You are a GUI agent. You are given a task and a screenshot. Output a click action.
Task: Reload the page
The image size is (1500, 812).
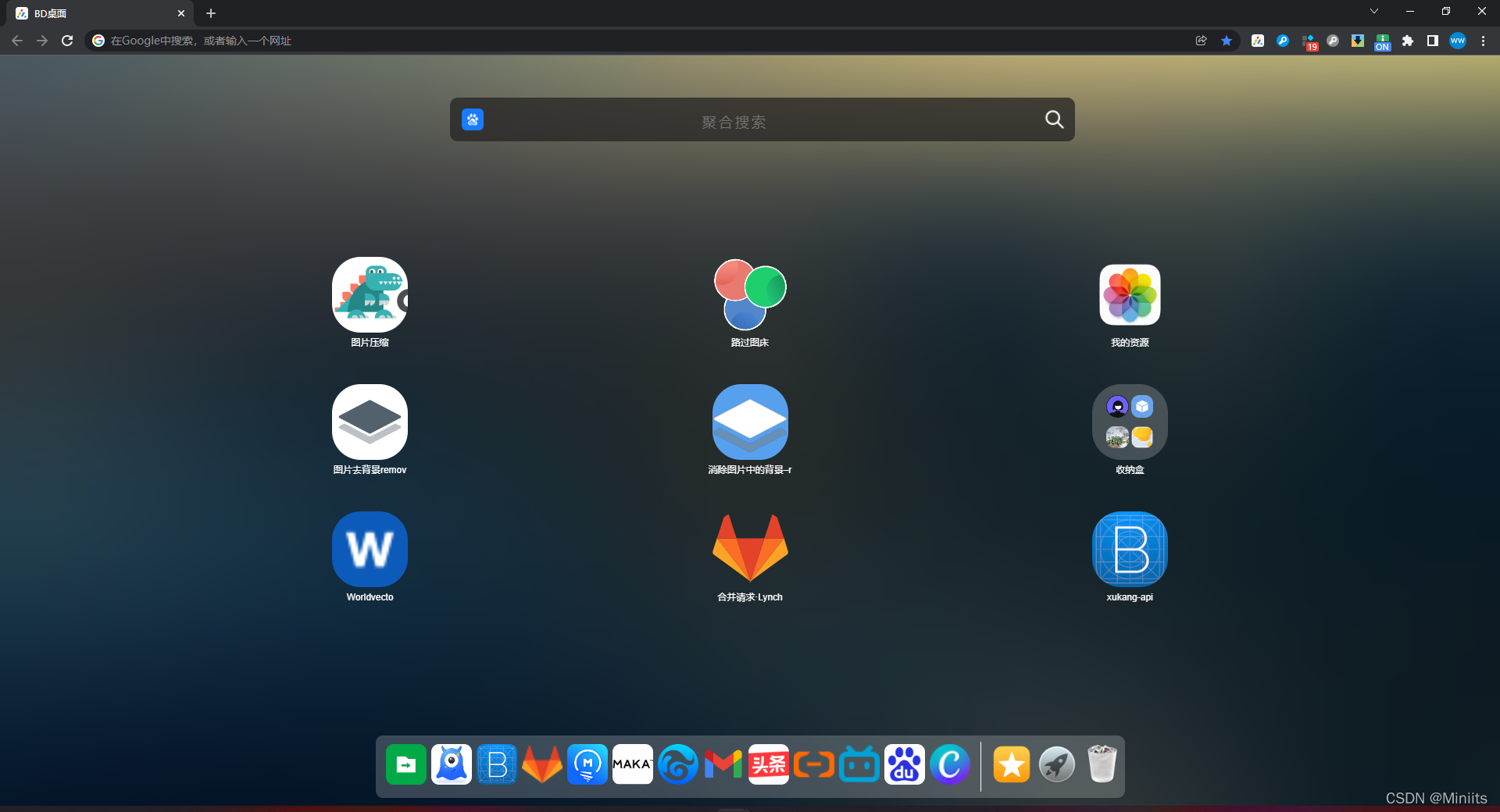(67, 41)
